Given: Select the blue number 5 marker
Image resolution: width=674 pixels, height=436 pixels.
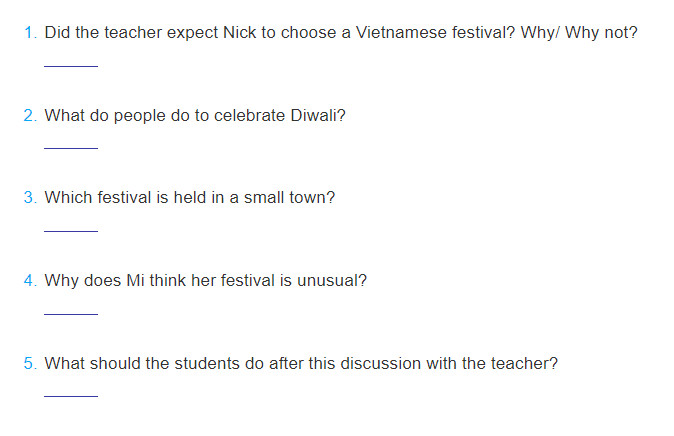Looking at the screenshot, I should click(x=30, y=364).
